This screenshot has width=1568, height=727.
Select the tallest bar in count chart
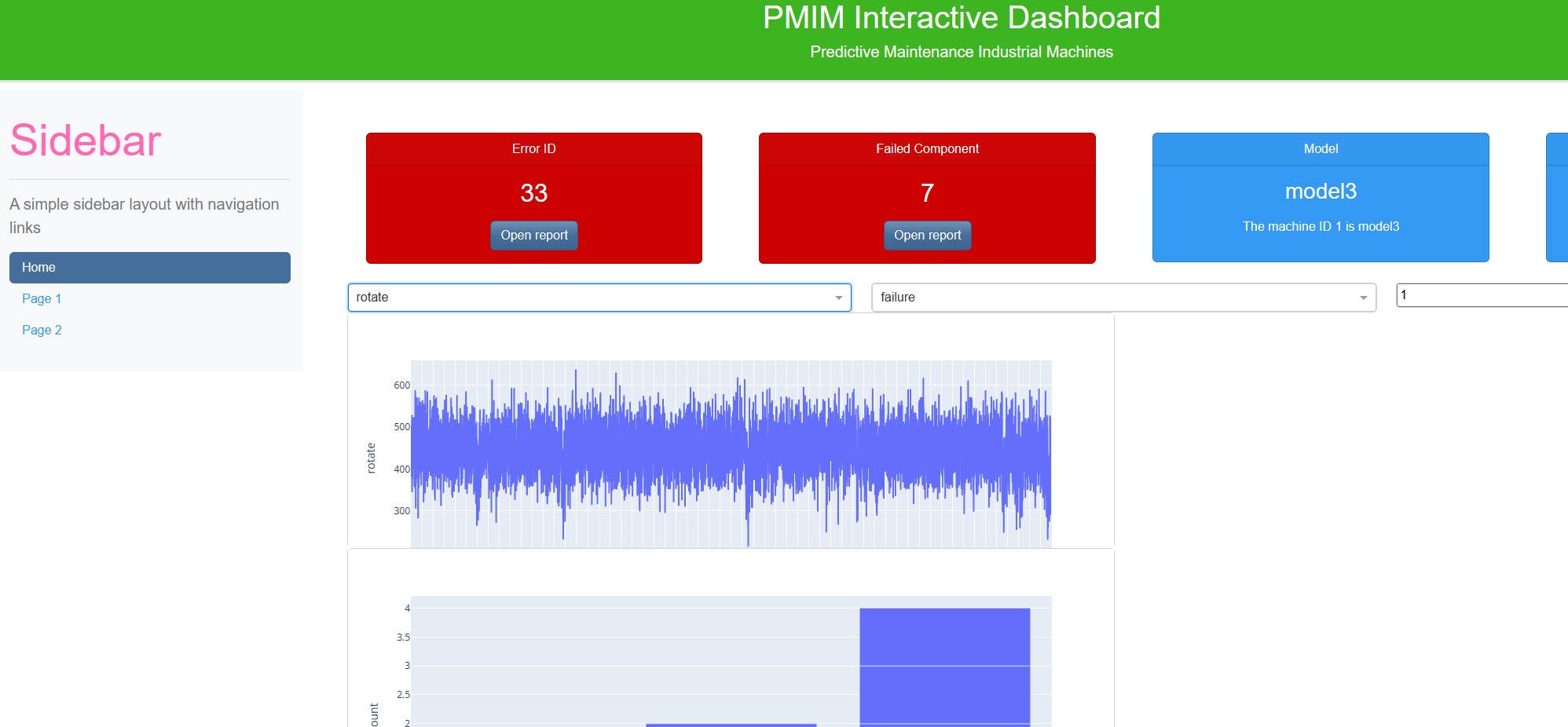tap(944, 667)
